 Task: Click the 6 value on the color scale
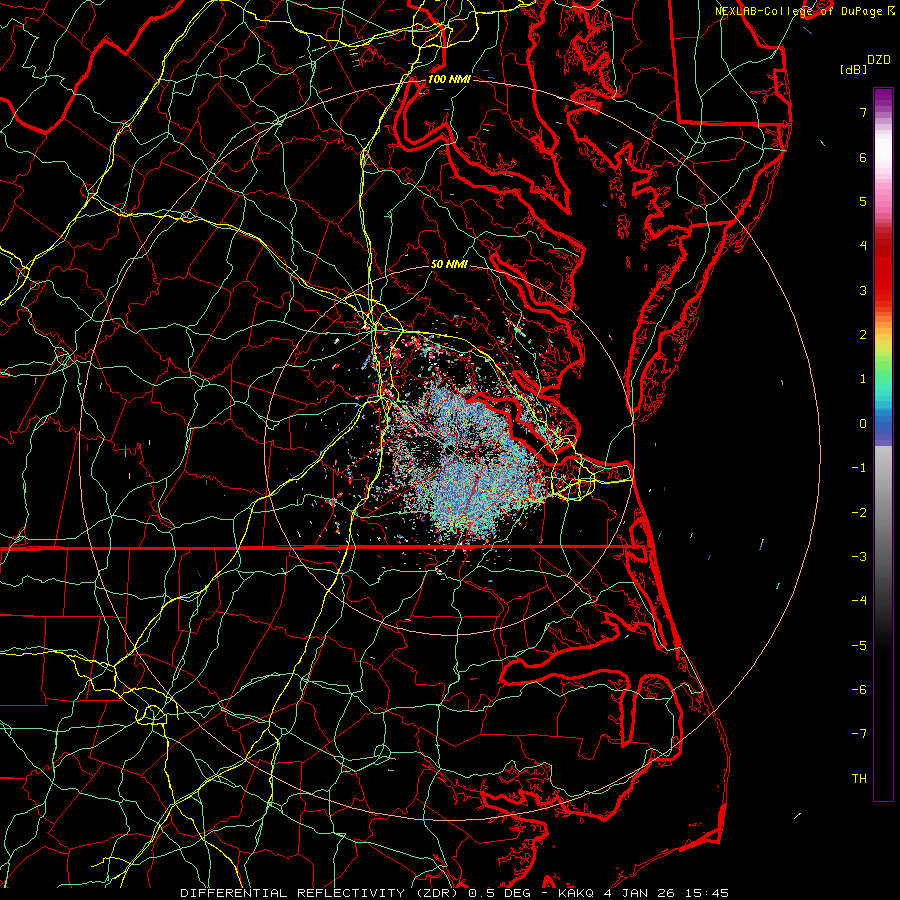[863, 157]
